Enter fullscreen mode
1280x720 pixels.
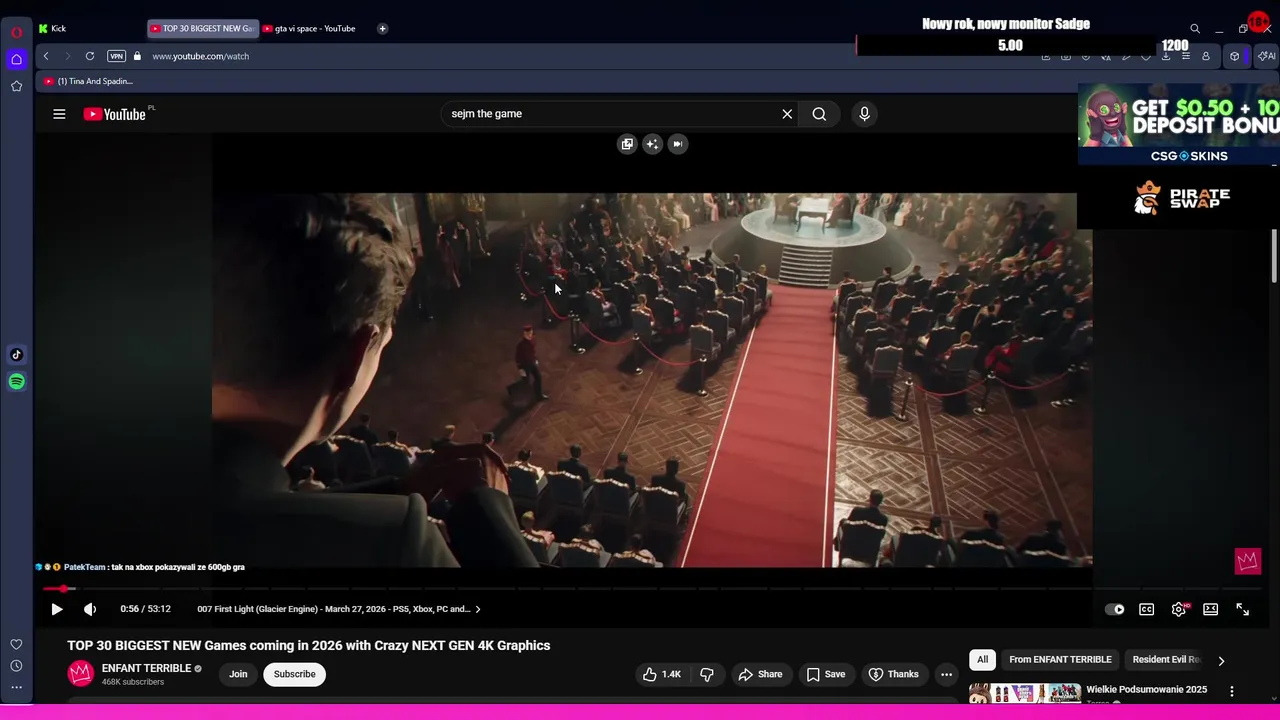pyautogui.click(x=1243, y=609)
